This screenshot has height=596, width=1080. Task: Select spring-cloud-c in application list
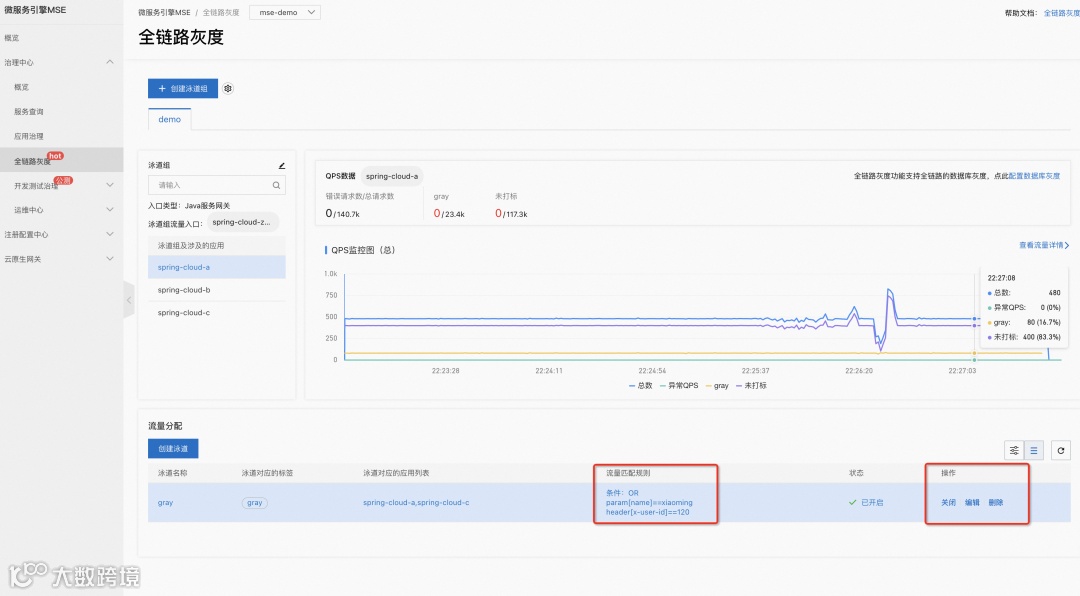pyautogui.click(x=216, y=313)
